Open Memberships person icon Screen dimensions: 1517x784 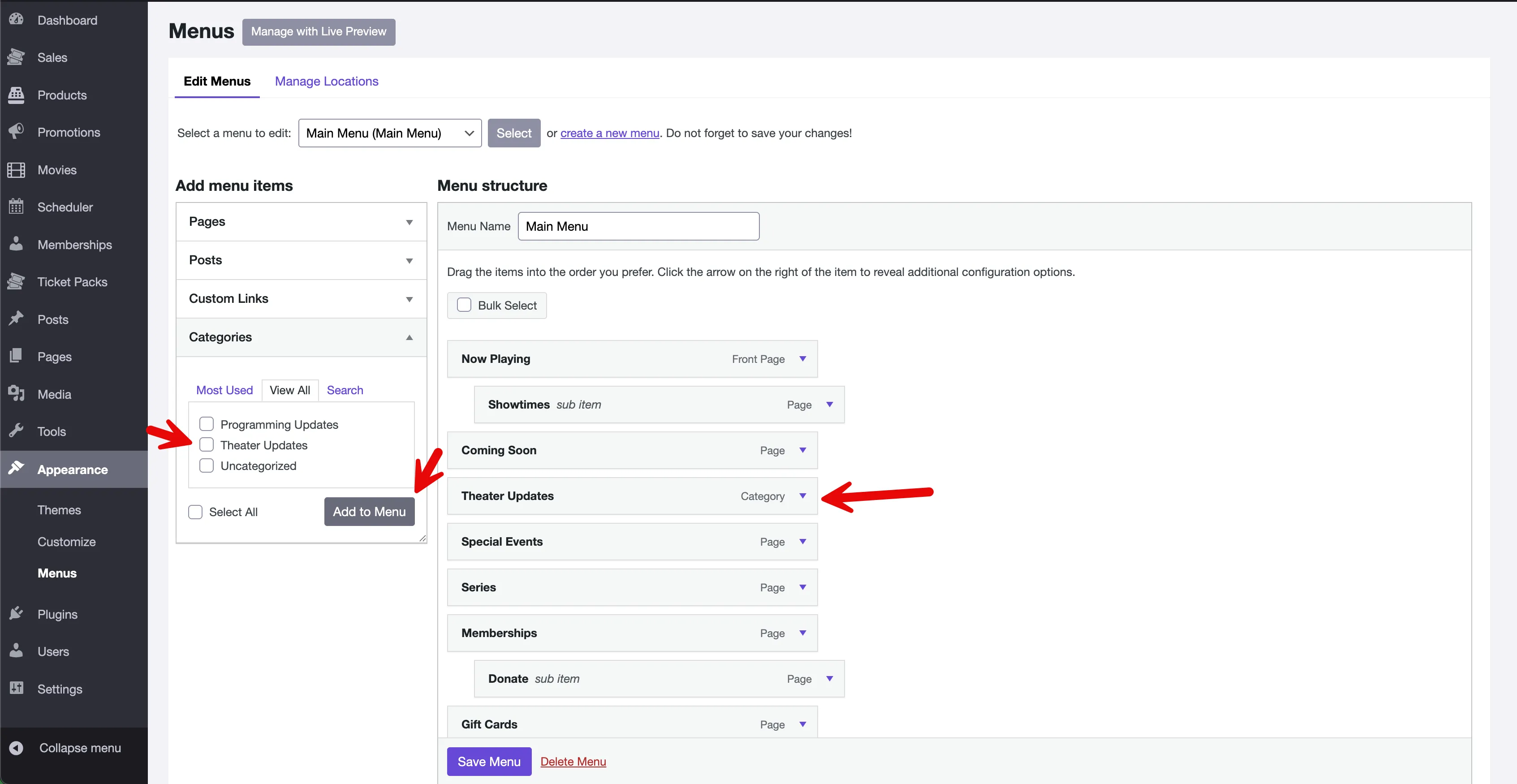[x=17, y=244]
